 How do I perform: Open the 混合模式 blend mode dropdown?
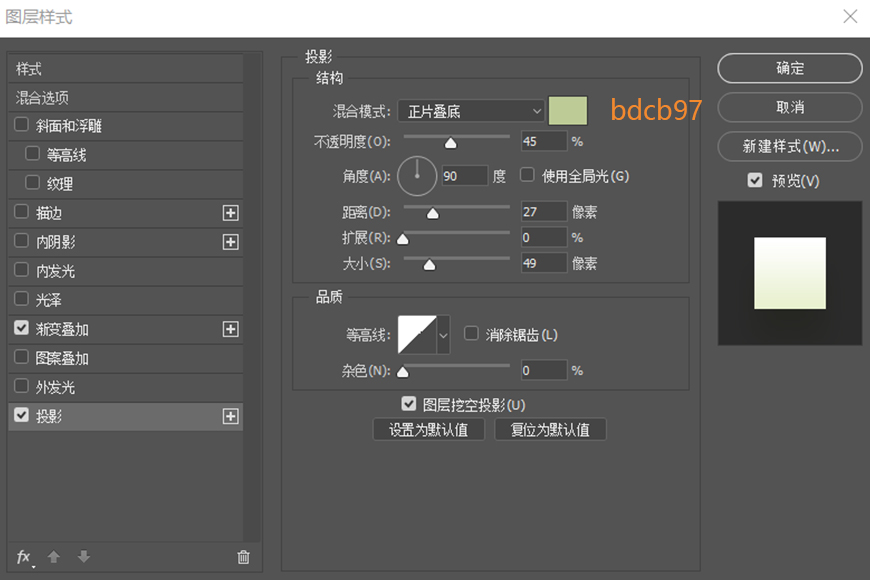pos(470,110)
